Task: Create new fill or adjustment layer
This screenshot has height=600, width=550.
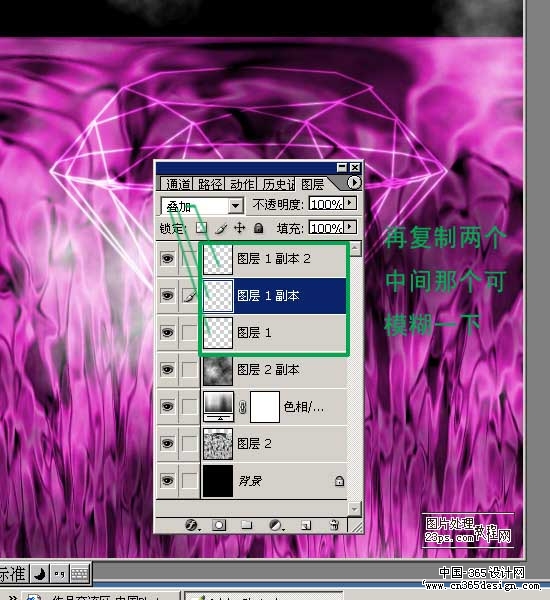Action: pos(276,525)
